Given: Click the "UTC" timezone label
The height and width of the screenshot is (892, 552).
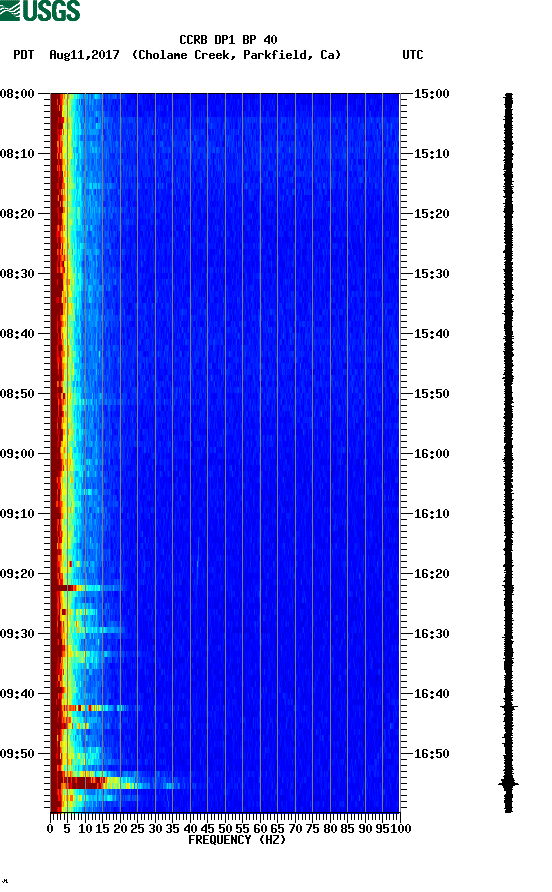Looking at the screenshot, I should pos(413,55).
